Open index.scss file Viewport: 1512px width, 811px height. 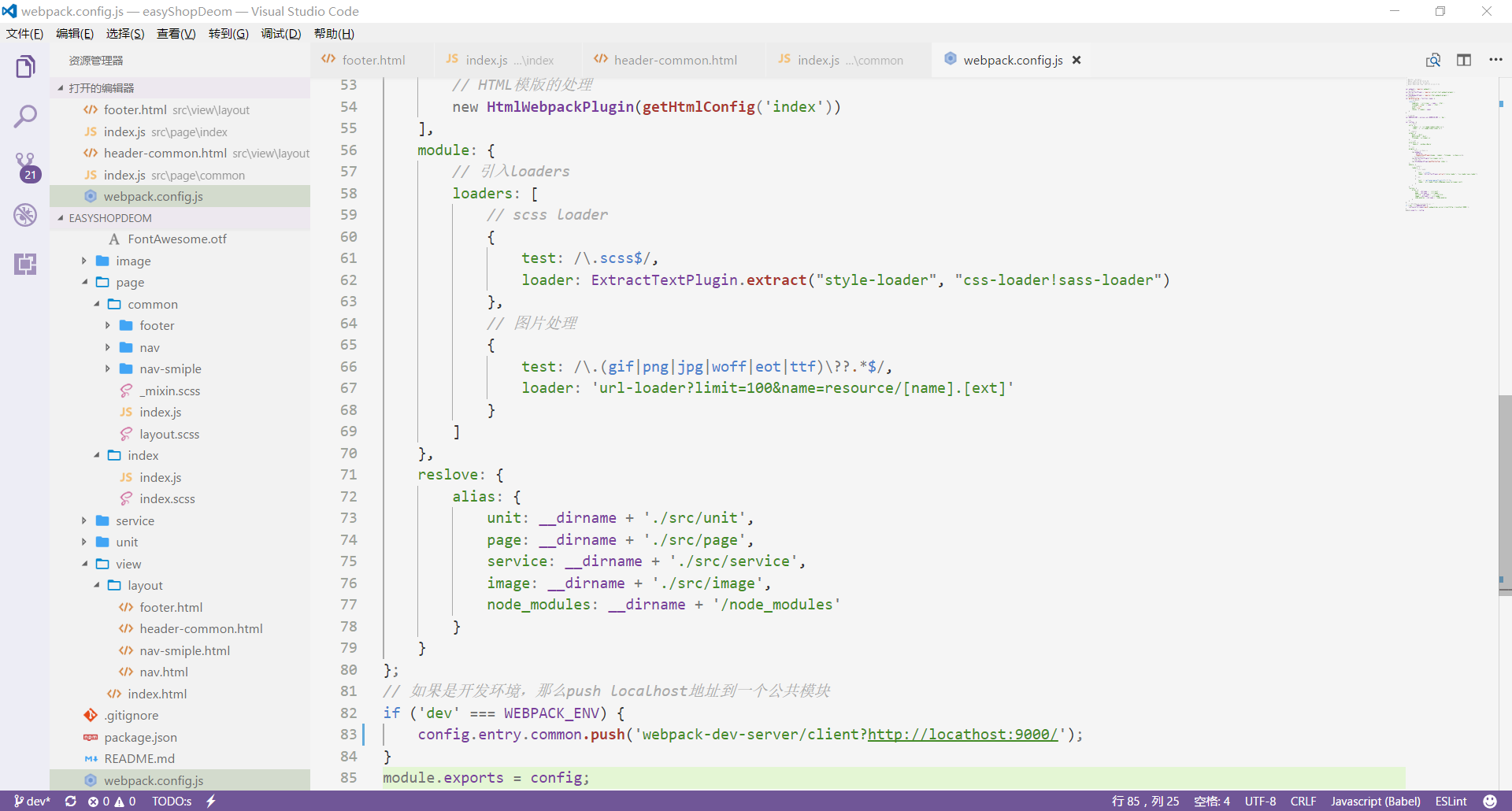[x=180, y=499]
